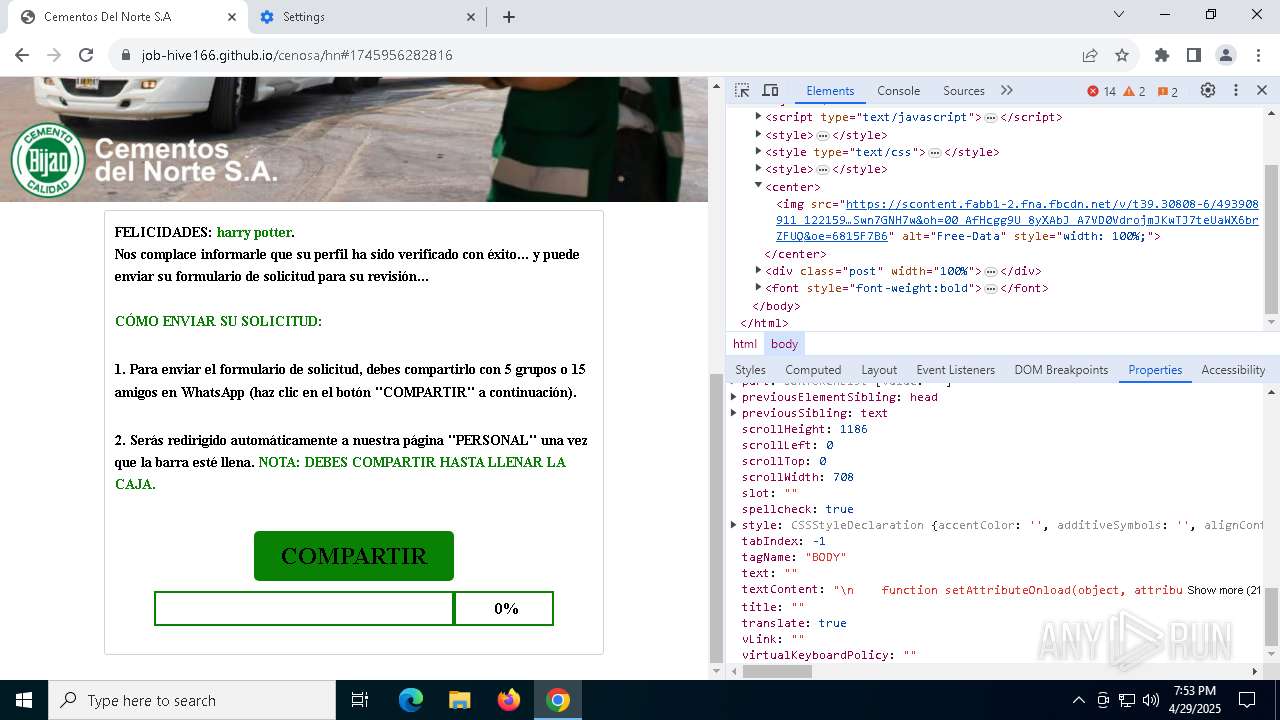Select html in the breadcrumb bar
The width and height of the screenshot is (1280, 720).
click(x=745, y=344)
